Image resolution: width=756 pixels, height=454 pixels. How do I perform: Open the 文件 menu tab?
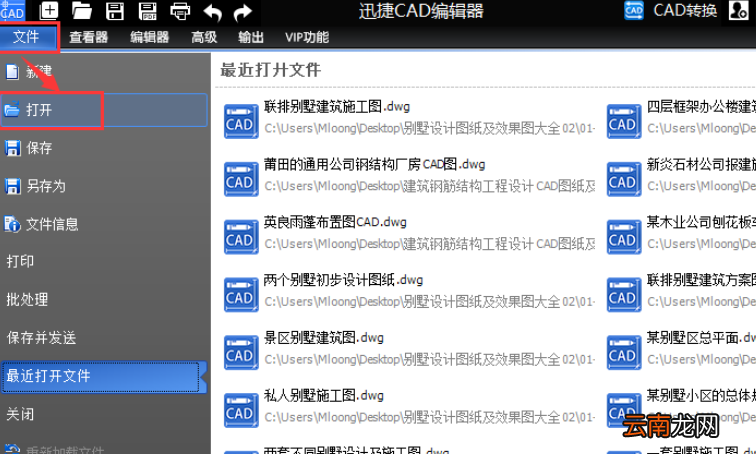tap(28, 37)
